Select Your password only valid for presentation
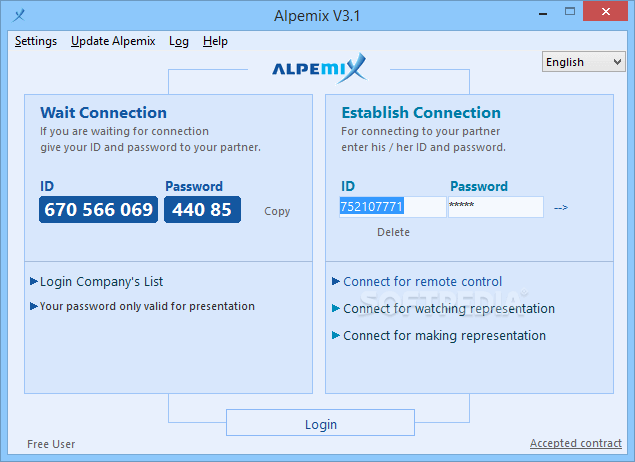This screenshot has height=462, width=635. click(147, 306)
